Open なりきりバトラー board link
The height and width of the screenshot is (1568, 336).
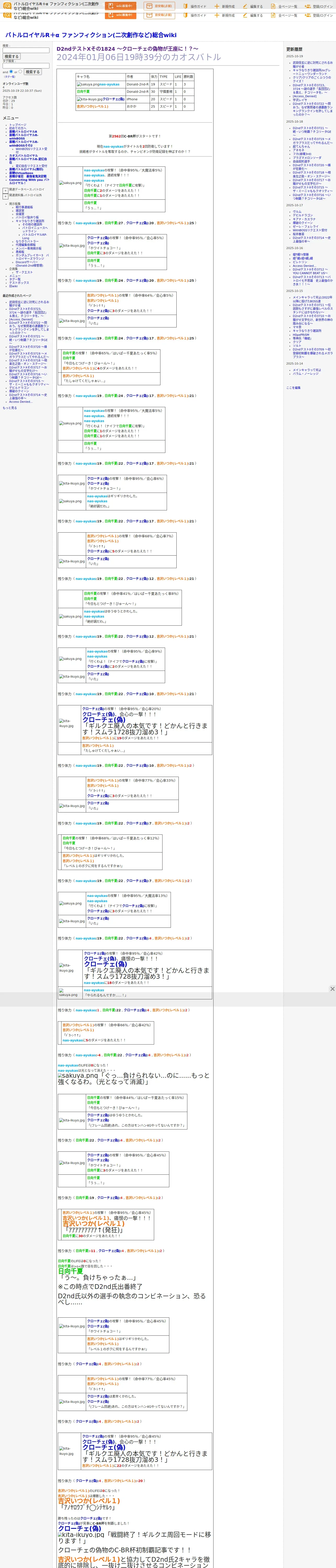27,242
